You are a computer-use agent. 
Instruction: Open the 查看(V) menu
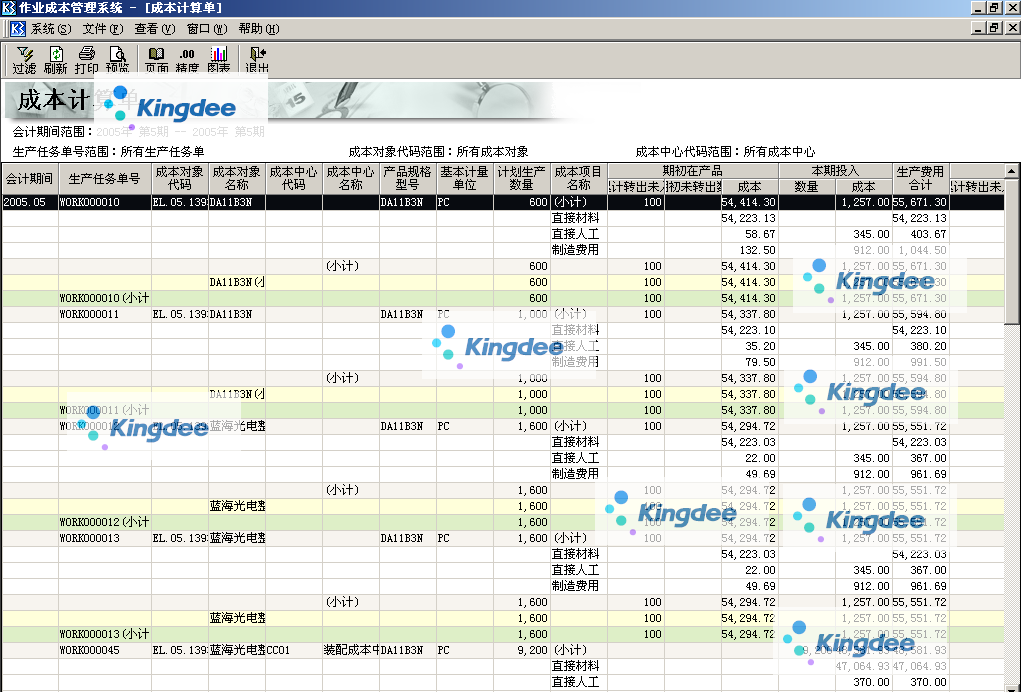(154, 29)
